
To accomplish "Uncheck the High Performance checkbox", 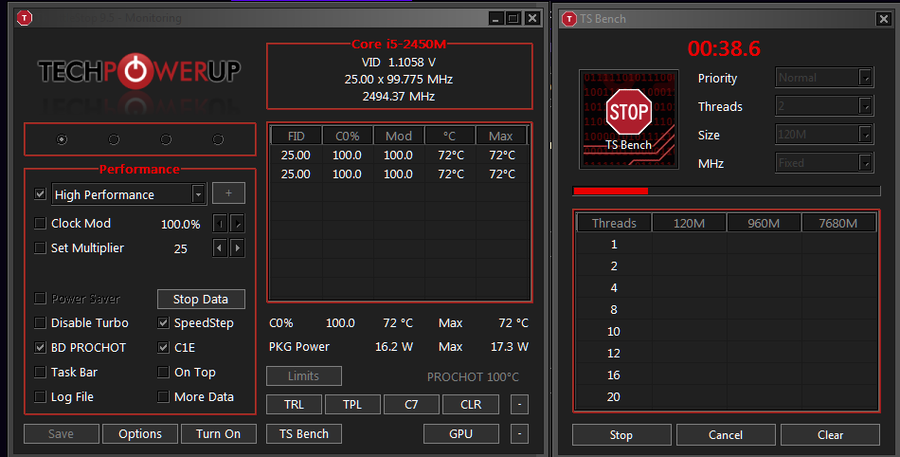I will tap(40, 194).
